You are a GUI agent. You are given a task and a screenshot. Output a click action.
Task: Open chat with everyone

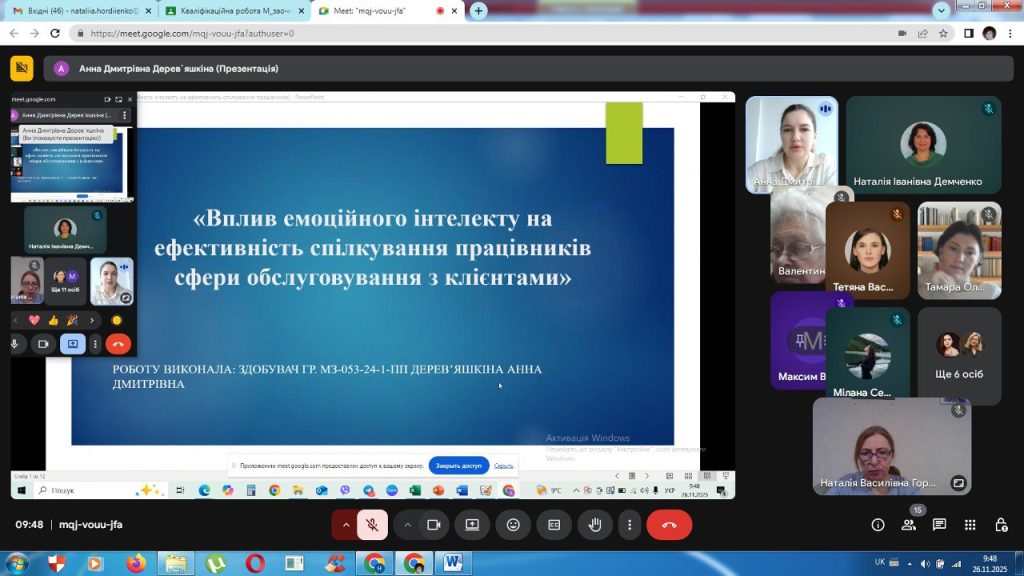pyautogui.click(x=939, y=525)
